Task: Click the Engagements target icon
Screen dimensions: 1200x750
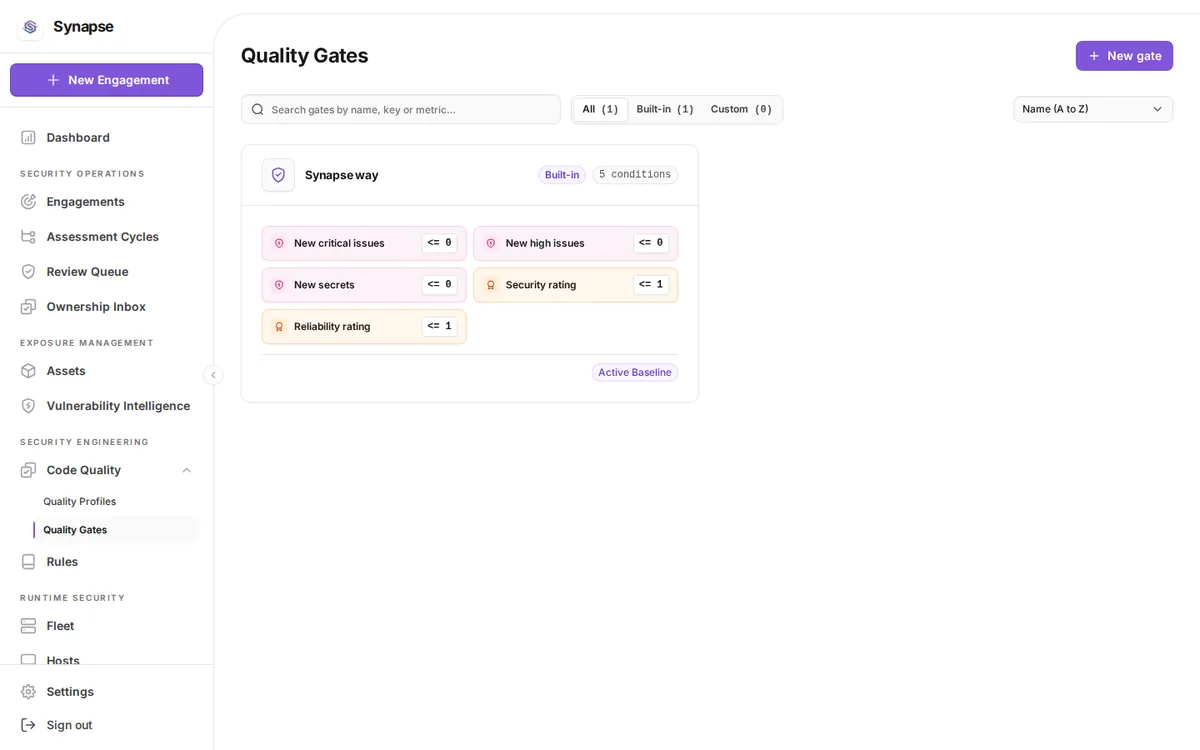Action: coord(28,202)
